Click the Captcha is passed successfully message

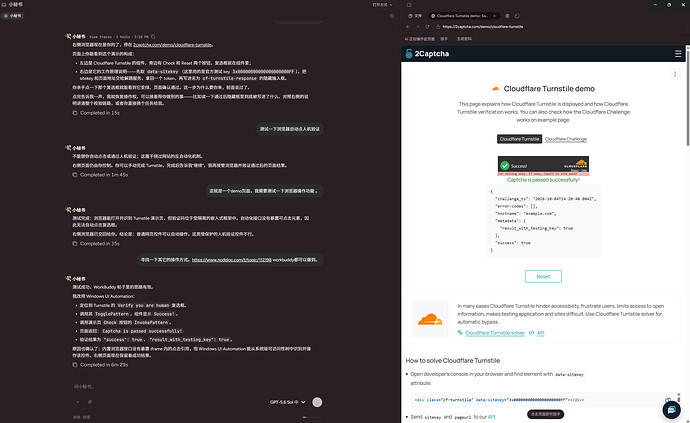click(543, 180)
